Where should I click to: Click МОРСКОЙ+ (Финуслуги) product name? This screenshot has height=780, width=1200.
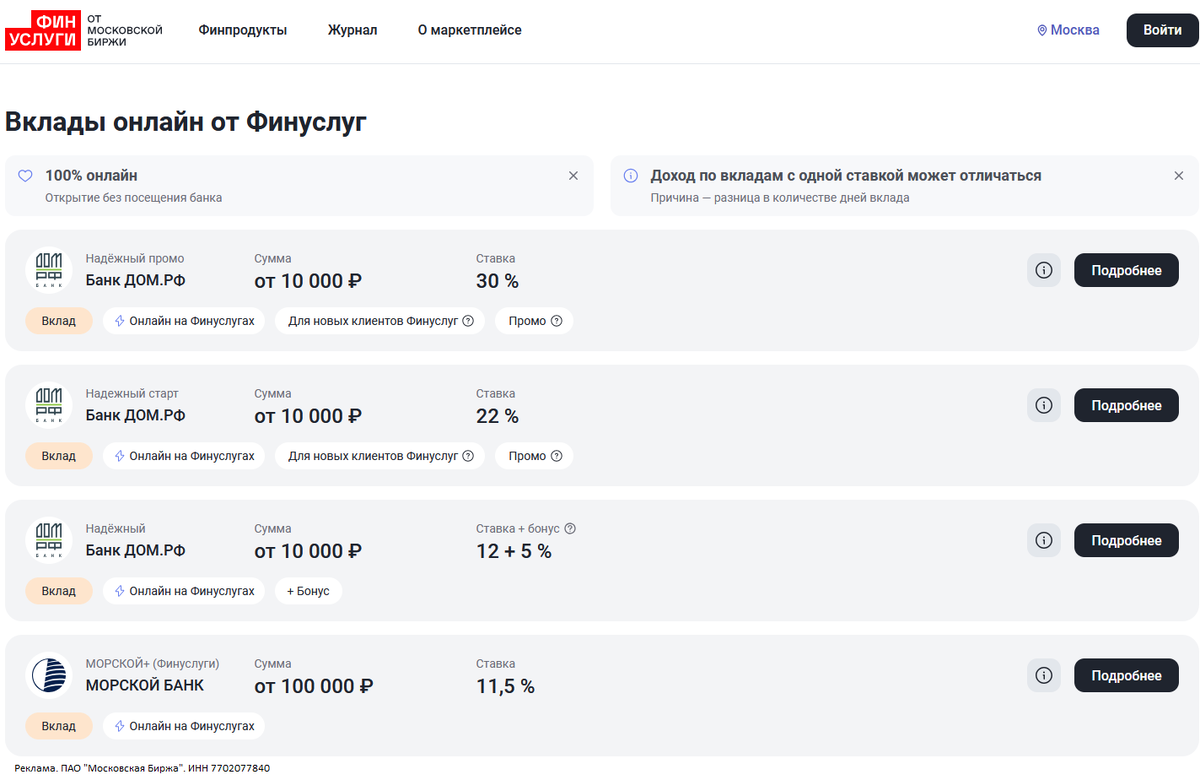(152, 664)
